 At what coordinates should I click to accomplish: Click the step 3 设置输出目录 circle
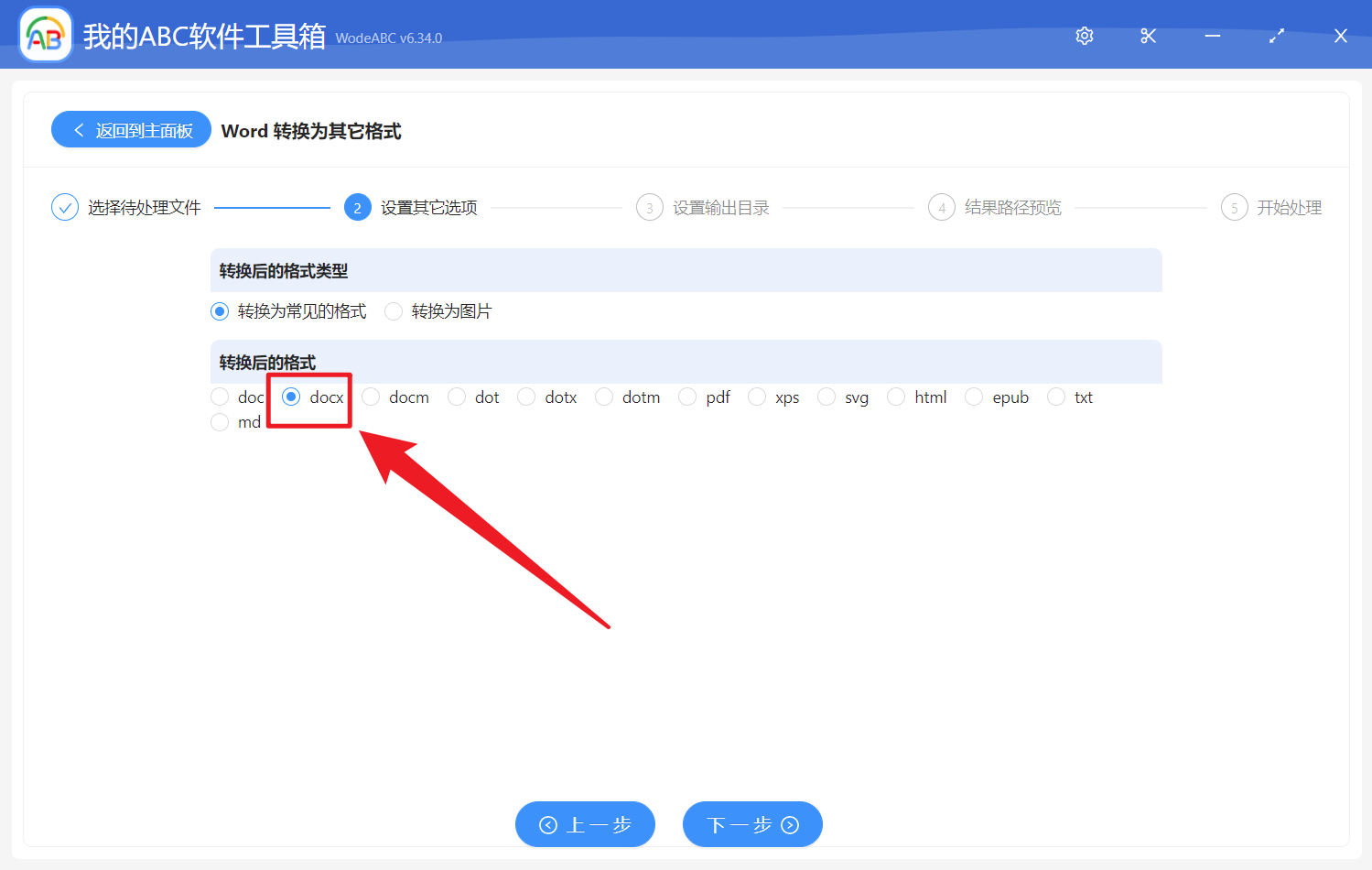(649, 207)
